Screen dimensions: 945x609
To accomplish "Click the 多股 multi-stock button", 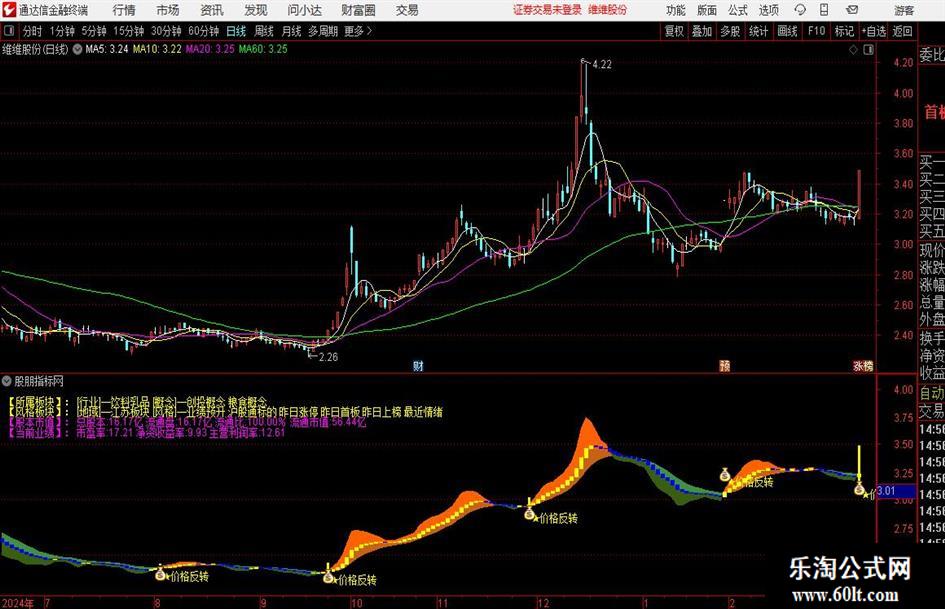I will [730, 31].
